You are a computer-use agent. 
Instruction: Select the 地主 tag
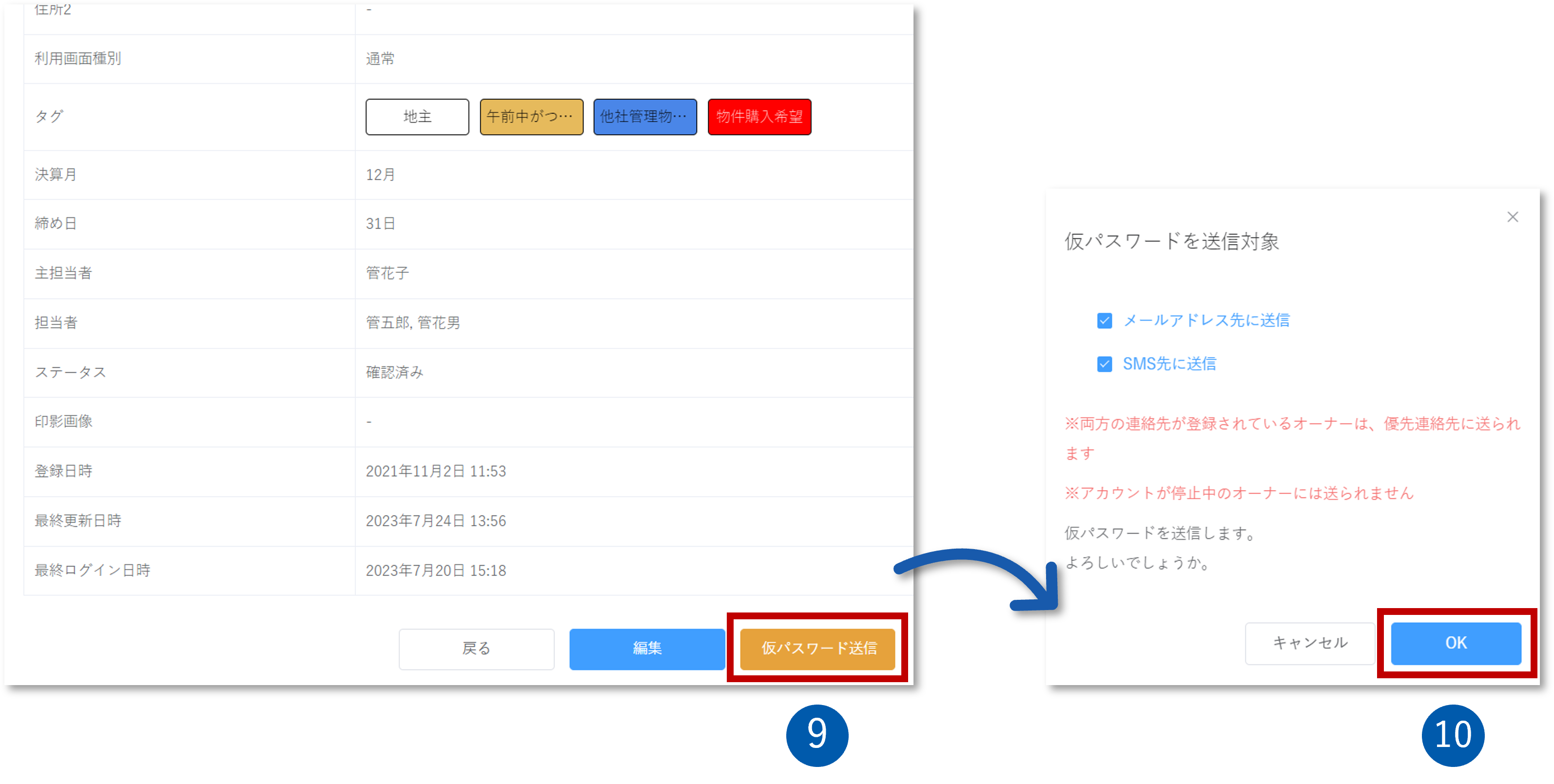tap(417, 117)
